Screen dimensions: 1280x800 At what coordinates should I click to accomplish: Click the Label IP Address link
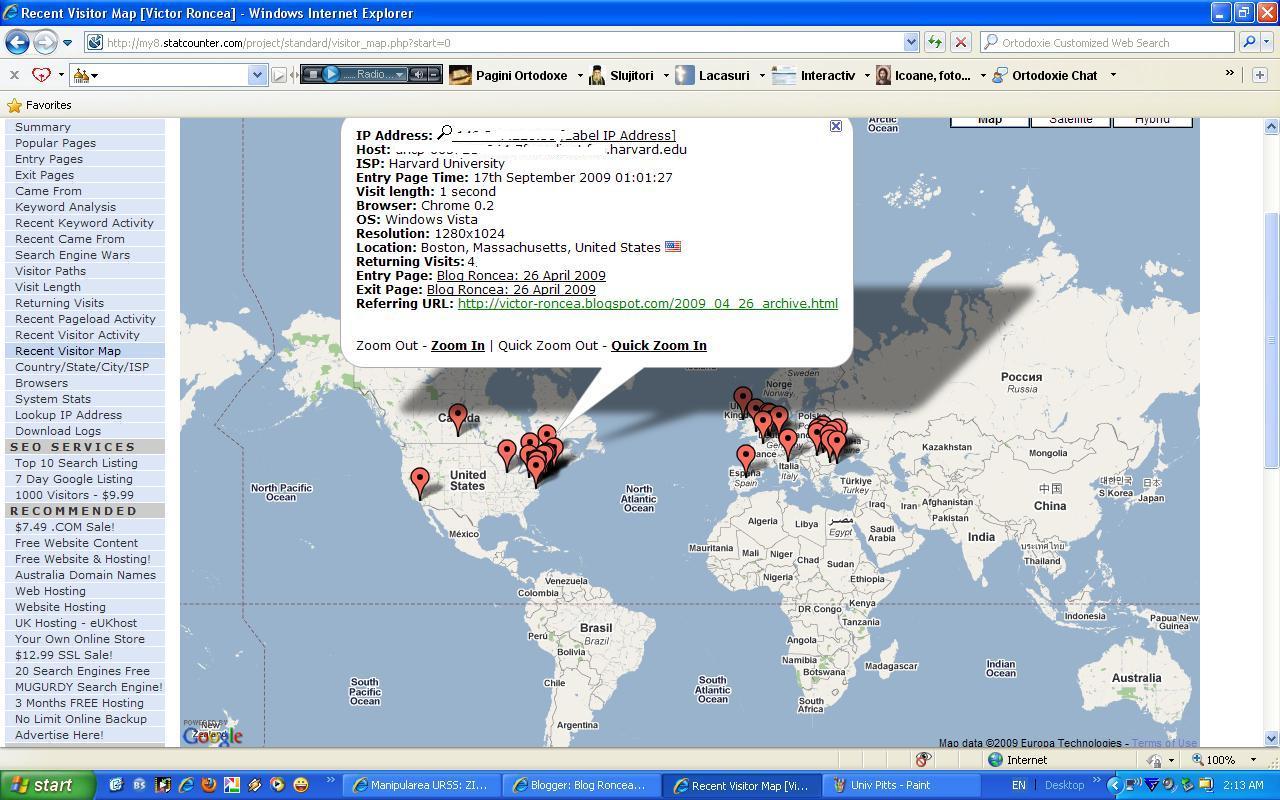(618, 135)
